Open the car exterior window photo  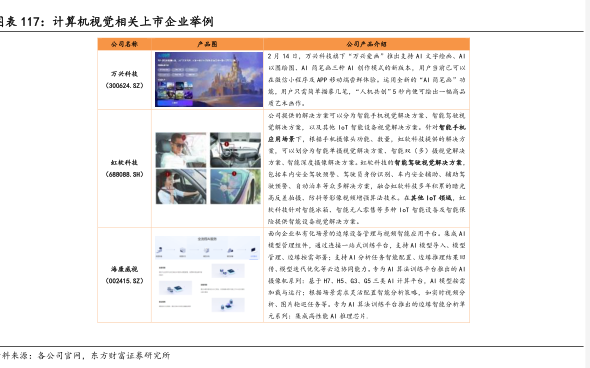tap(235, 186)
